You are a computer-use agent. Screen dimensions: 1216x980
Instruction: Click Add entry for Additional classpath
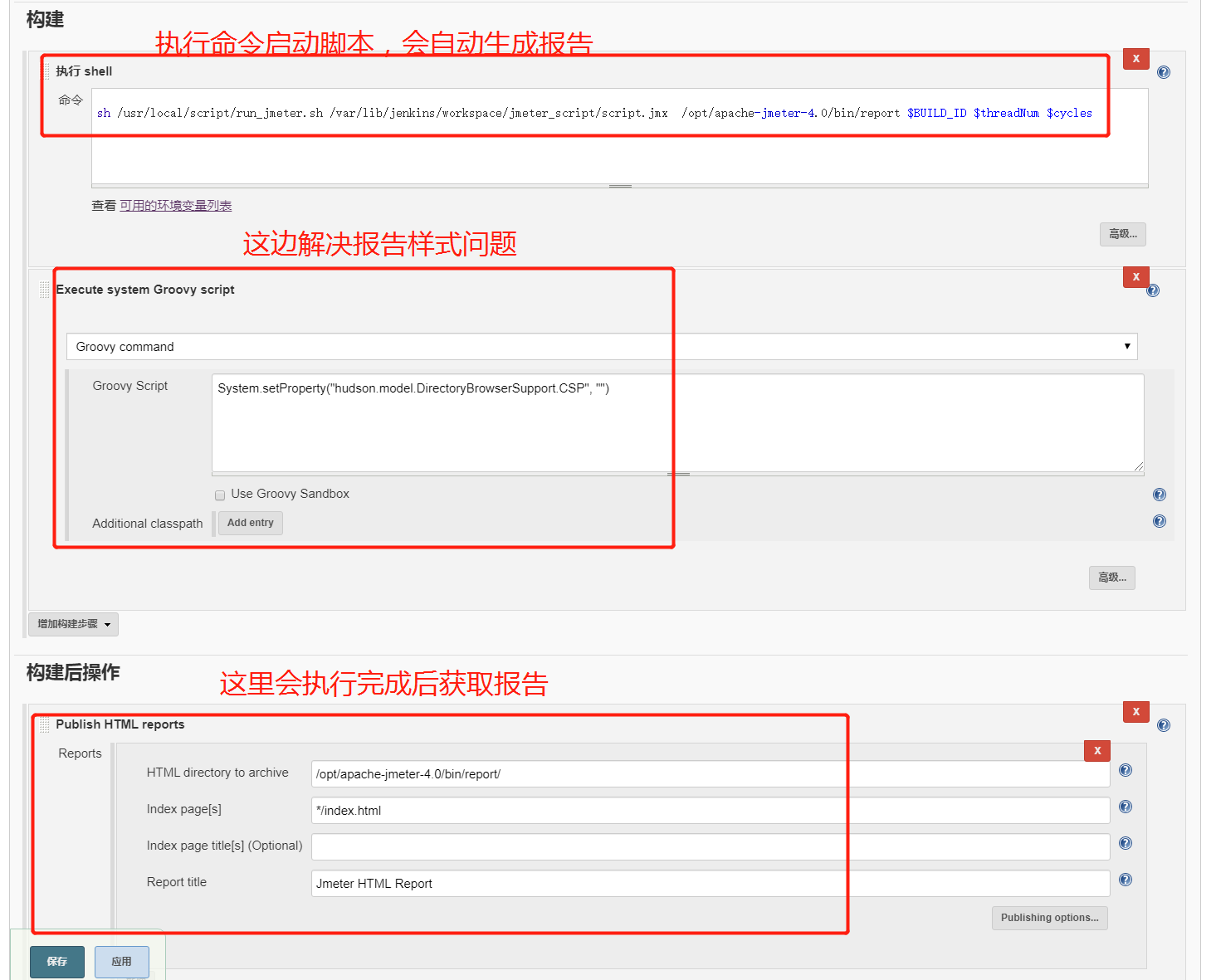251,523
